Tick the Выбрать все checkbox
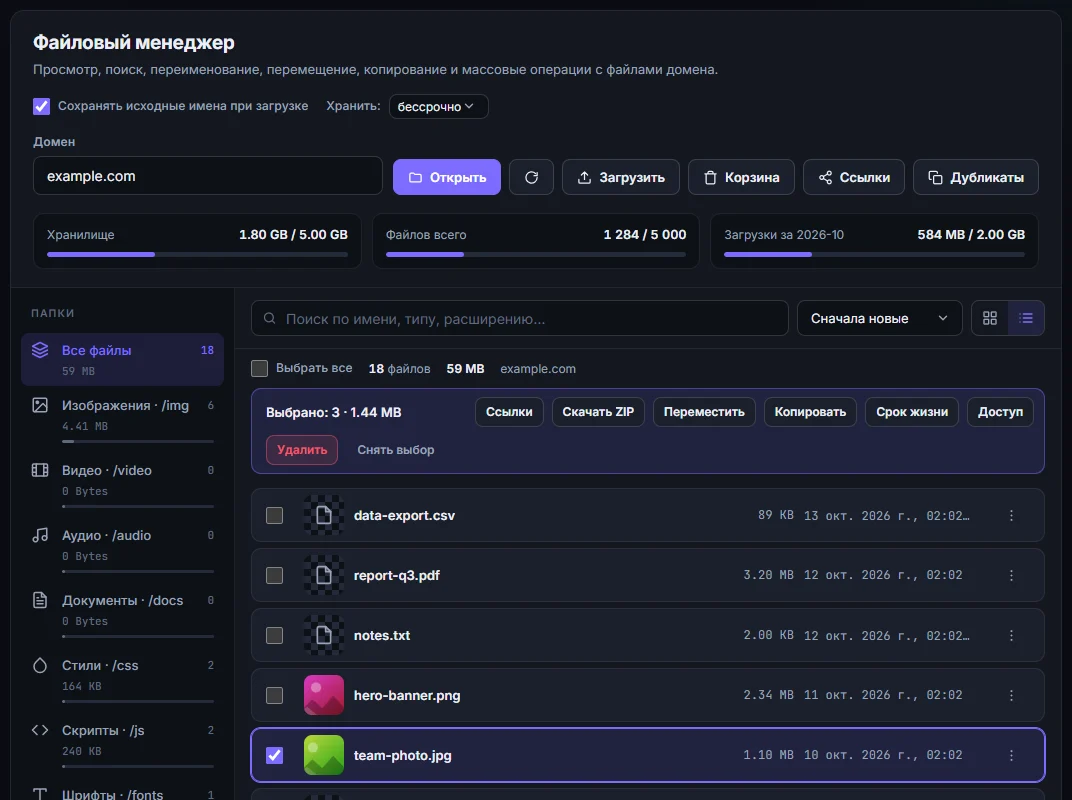Screen dimensions: 1072x800 (260, 369)
